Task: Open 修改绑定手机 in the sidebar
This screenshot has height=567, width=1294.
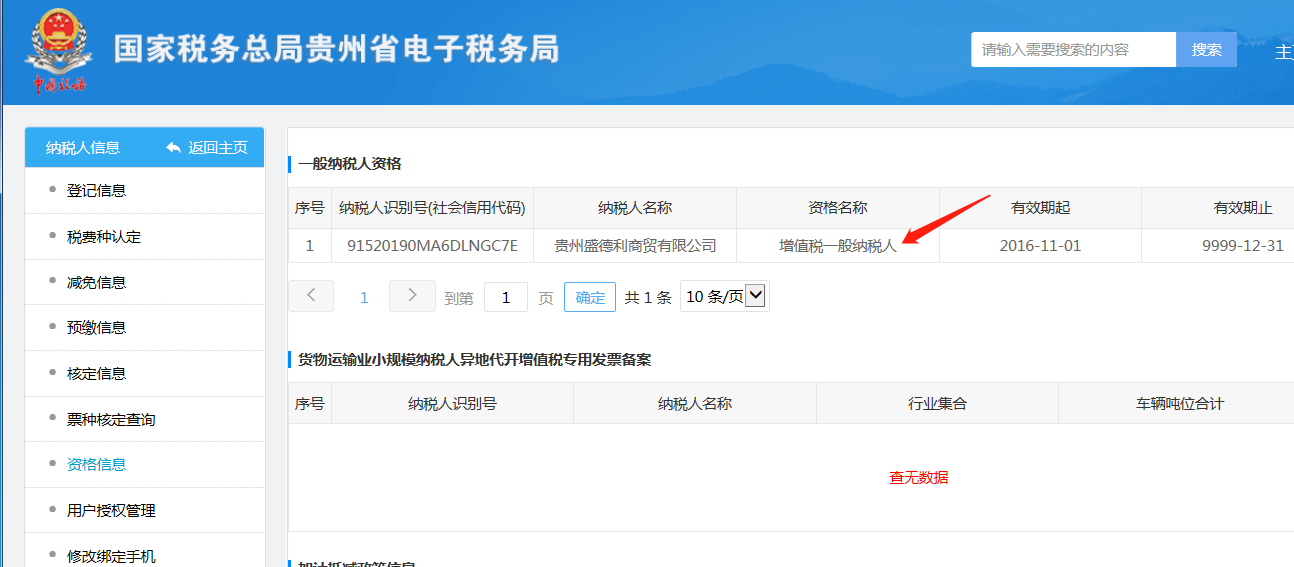Action: coord(111,556)
